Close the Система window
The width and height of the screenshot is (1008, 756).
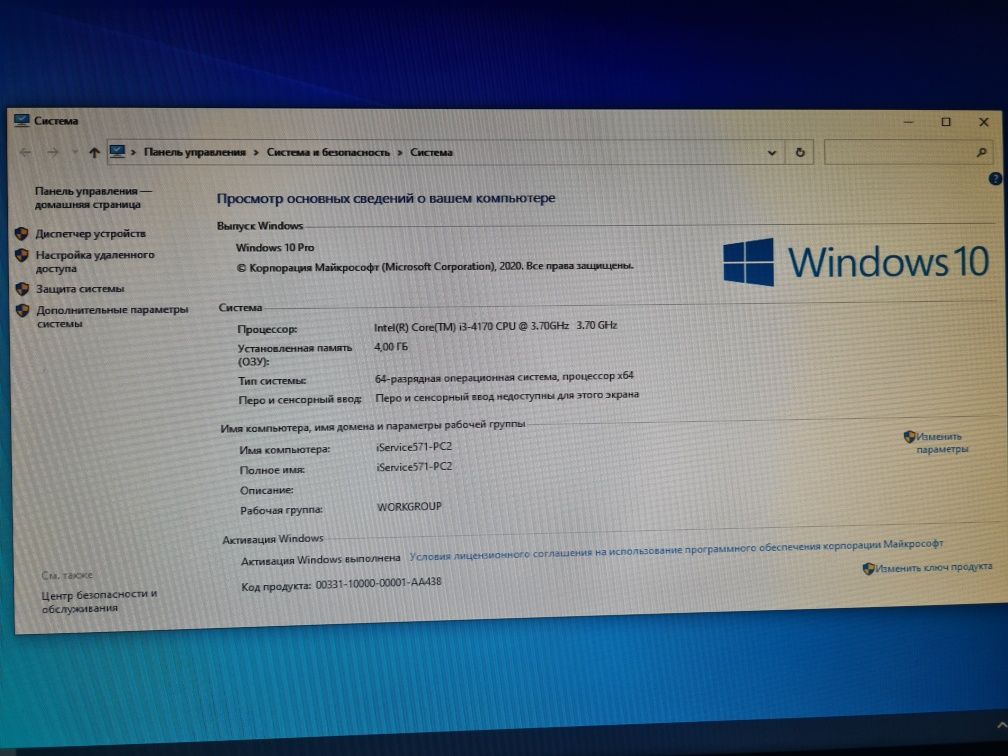pos(984,122)
